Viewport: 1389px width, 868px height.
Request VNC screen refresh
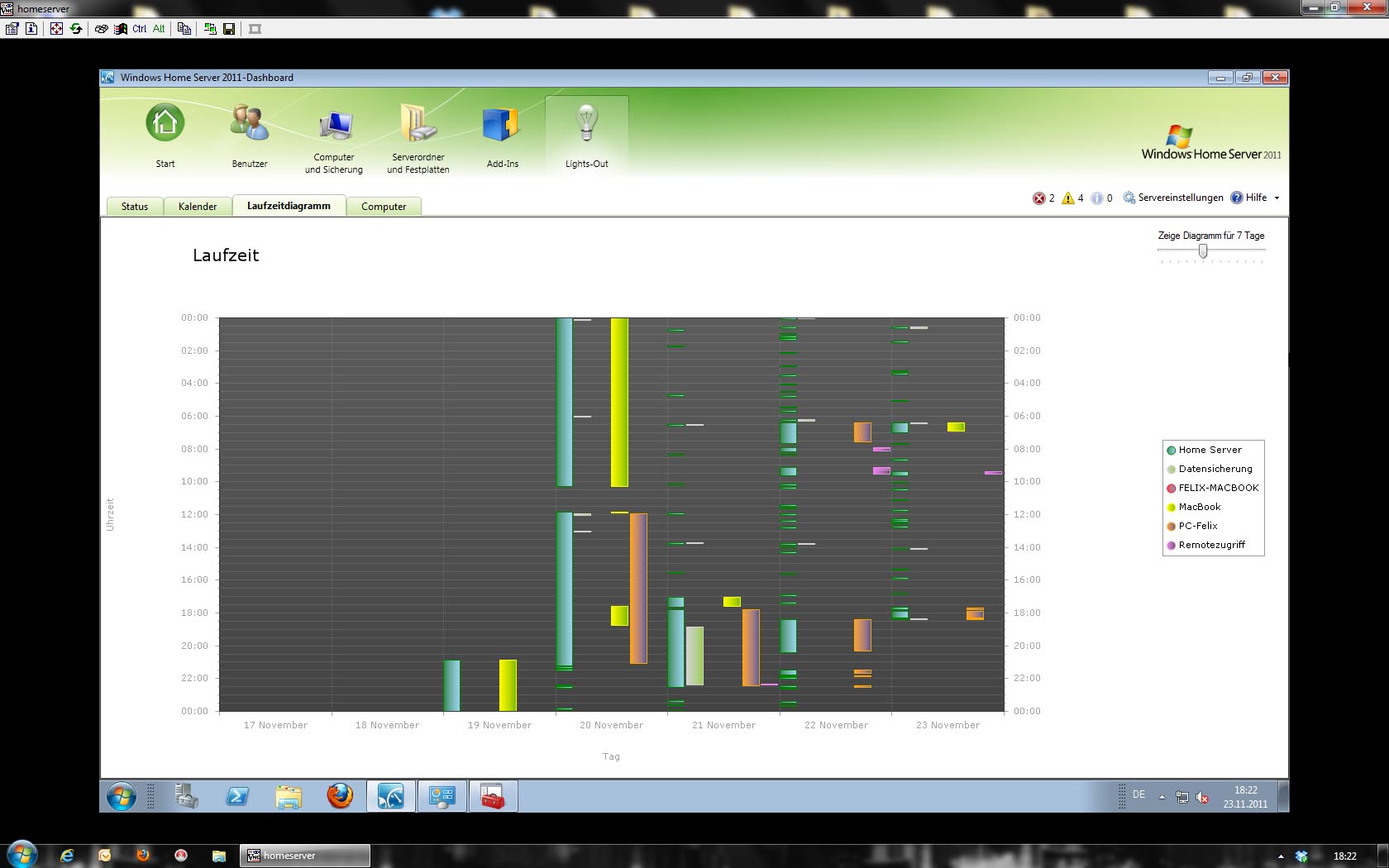pos(76,28)
